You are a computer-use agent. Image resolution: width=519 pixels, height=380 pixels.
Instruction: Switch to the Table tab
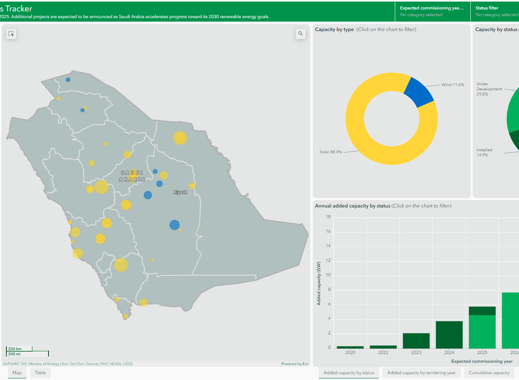pos(40,373)
